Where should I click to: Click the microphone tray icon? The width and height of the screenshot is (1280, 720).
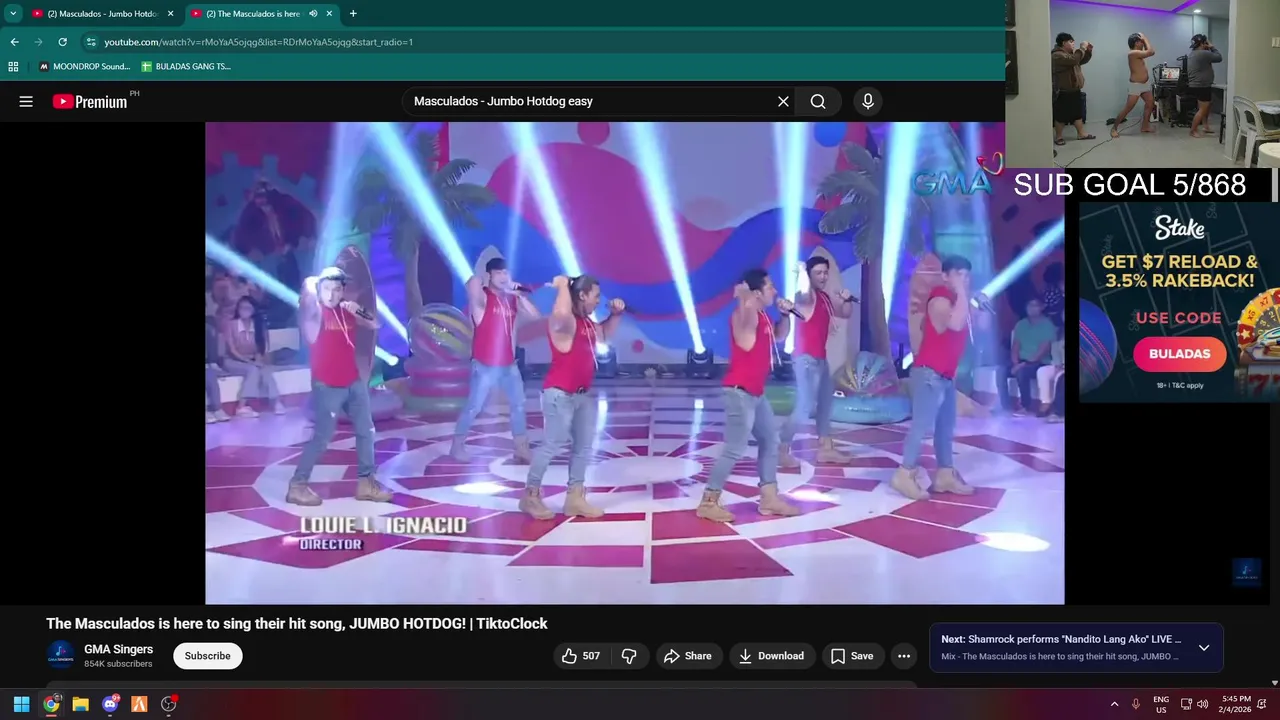[1135, 704]
